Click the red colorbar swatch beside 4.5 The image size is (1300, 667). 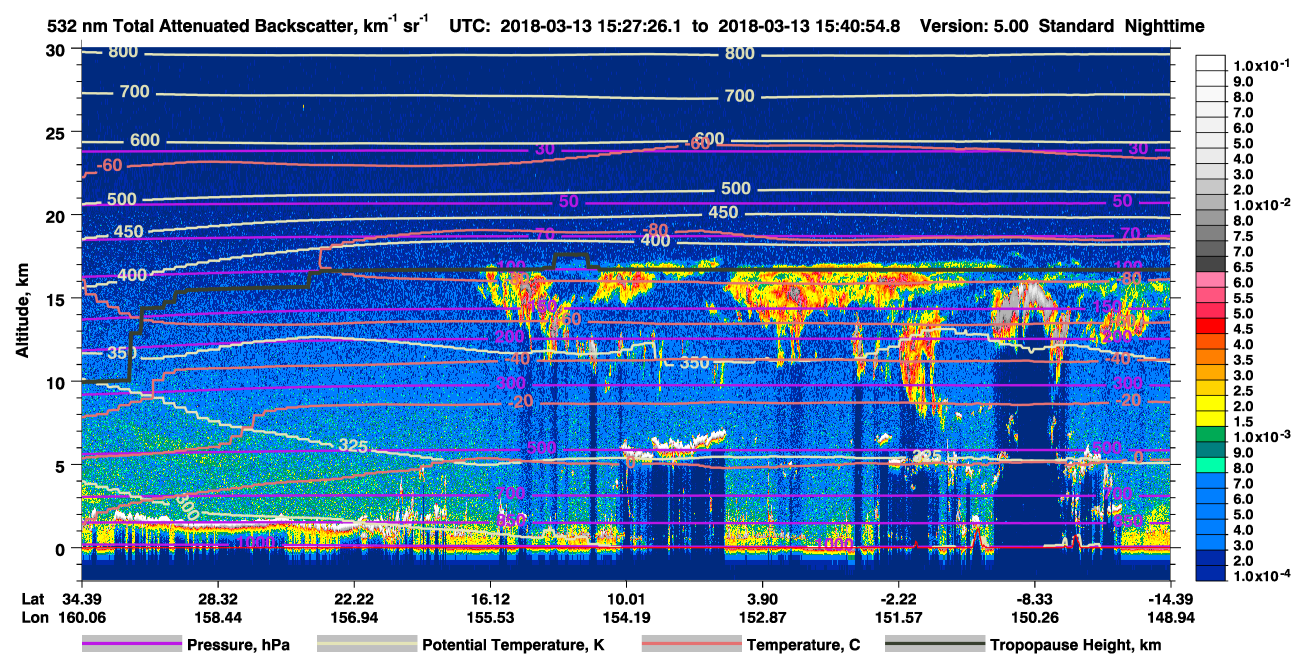click(1210, 326)
